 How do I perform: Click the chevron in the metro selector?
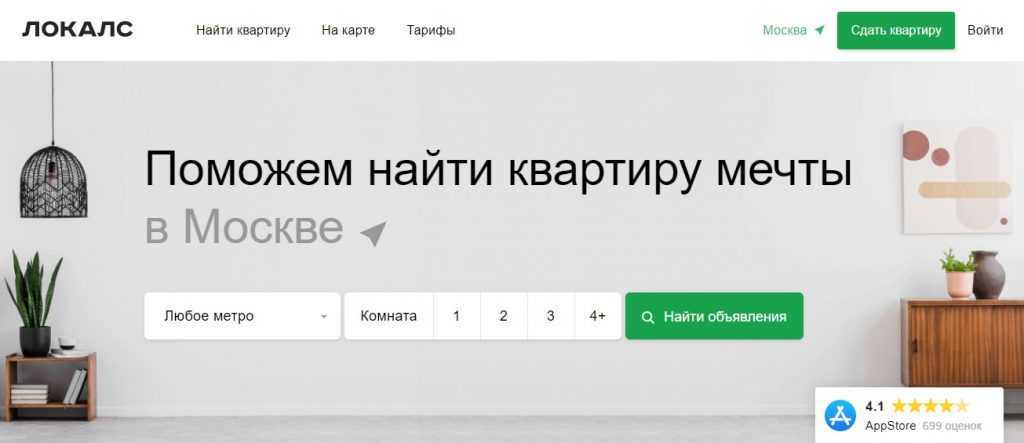click(323, 317)
